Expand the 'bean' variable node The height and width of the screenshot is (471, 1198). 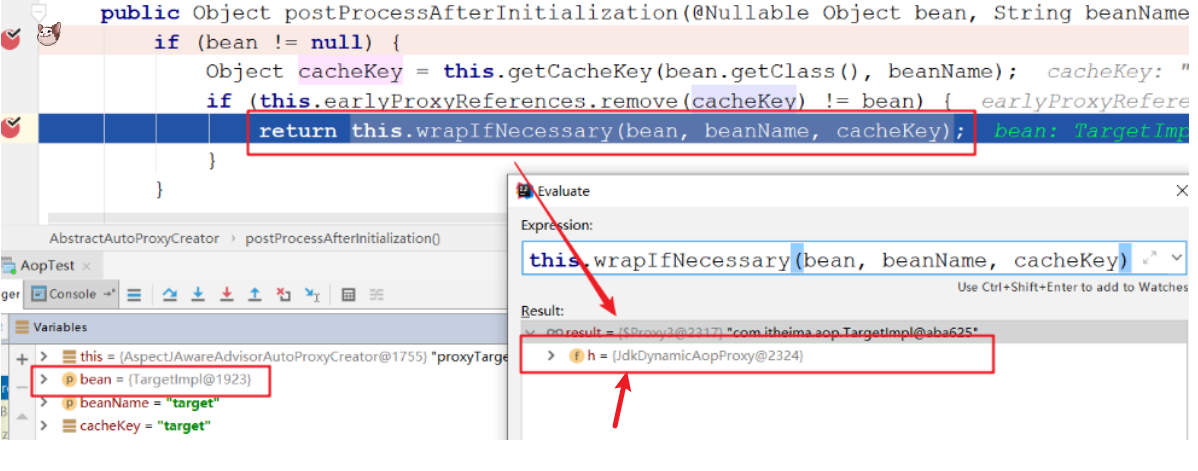click(x=44, y=379)
